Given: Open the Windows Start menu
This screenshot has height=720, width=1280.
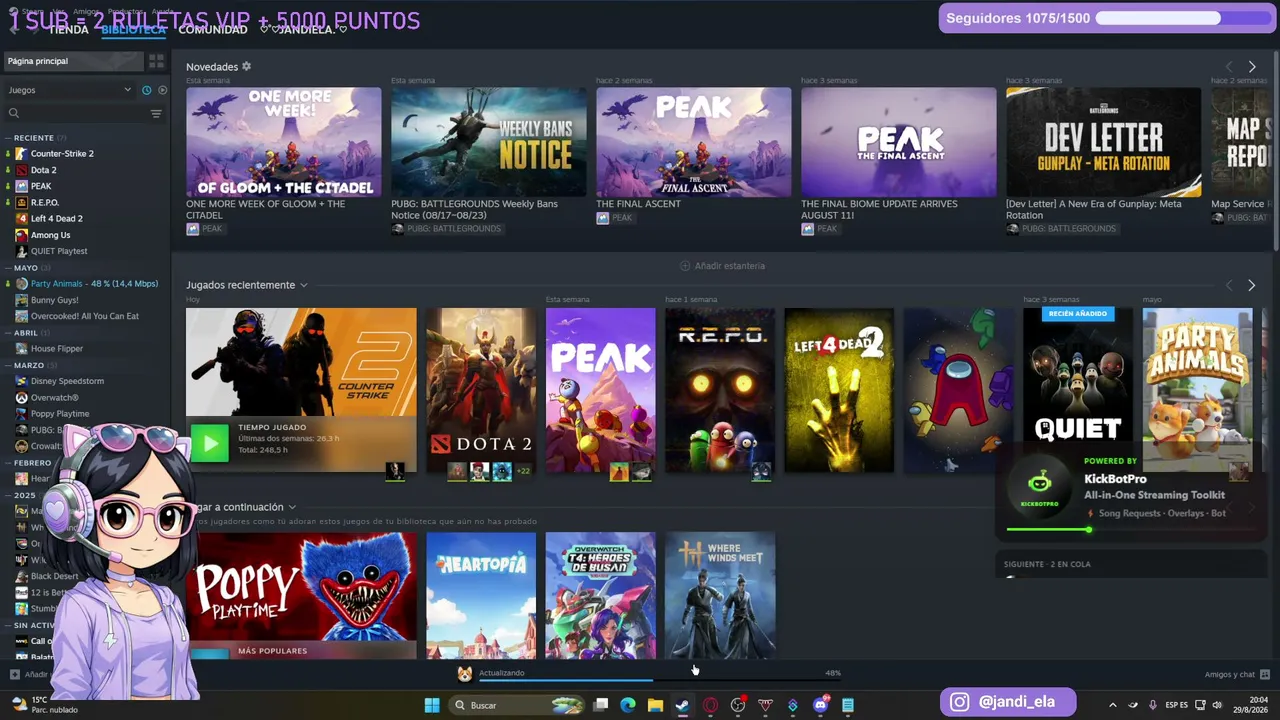Looking at the screenshot, I should coord(432,705).
